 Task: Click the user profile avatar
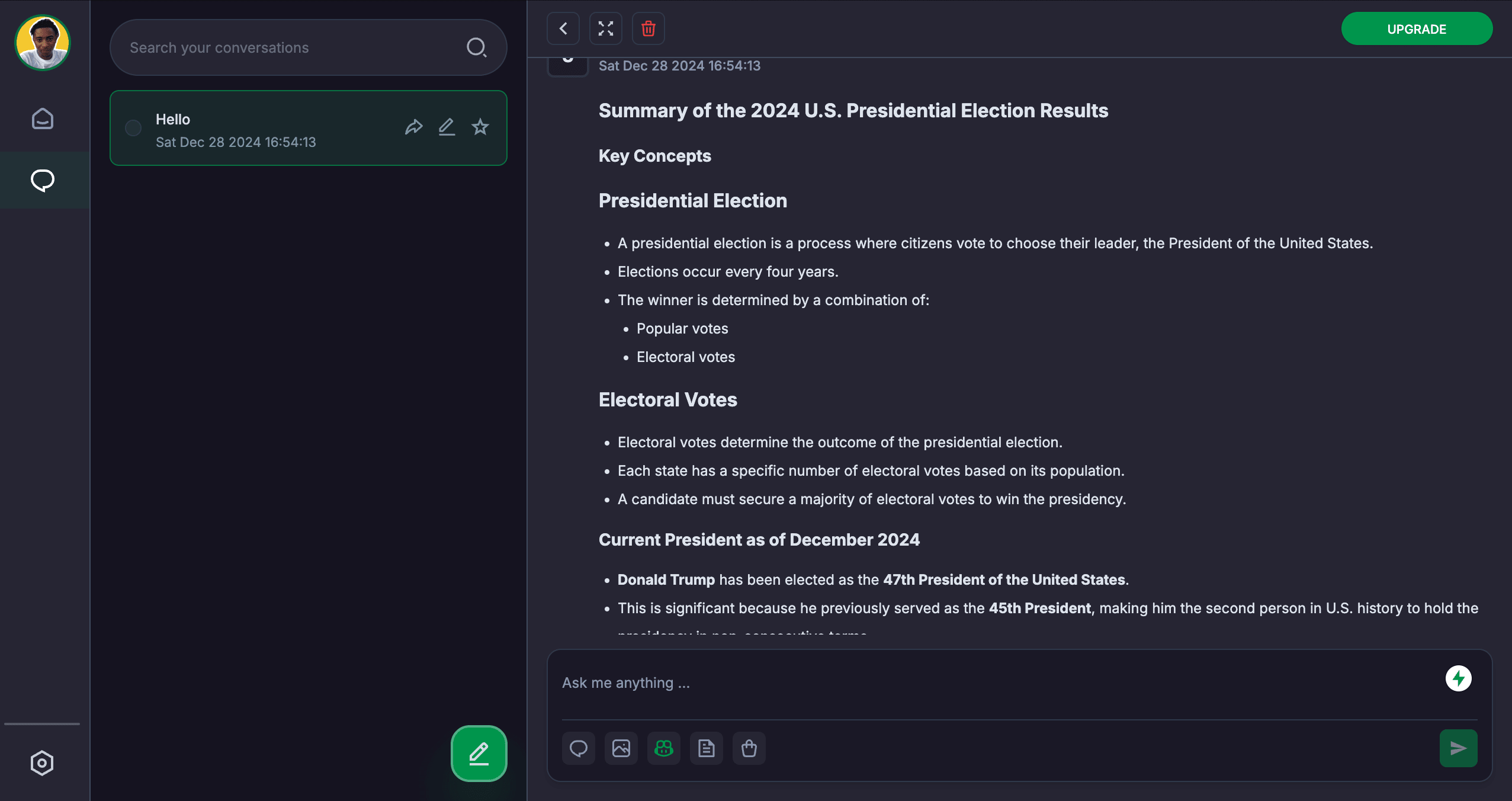43,43
